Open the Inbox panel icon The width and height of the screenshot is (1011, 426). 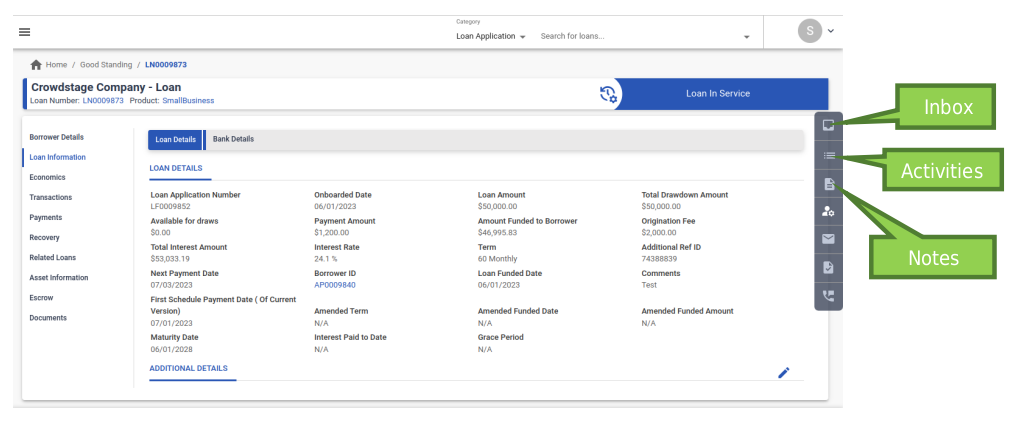[x=828, y=125]
